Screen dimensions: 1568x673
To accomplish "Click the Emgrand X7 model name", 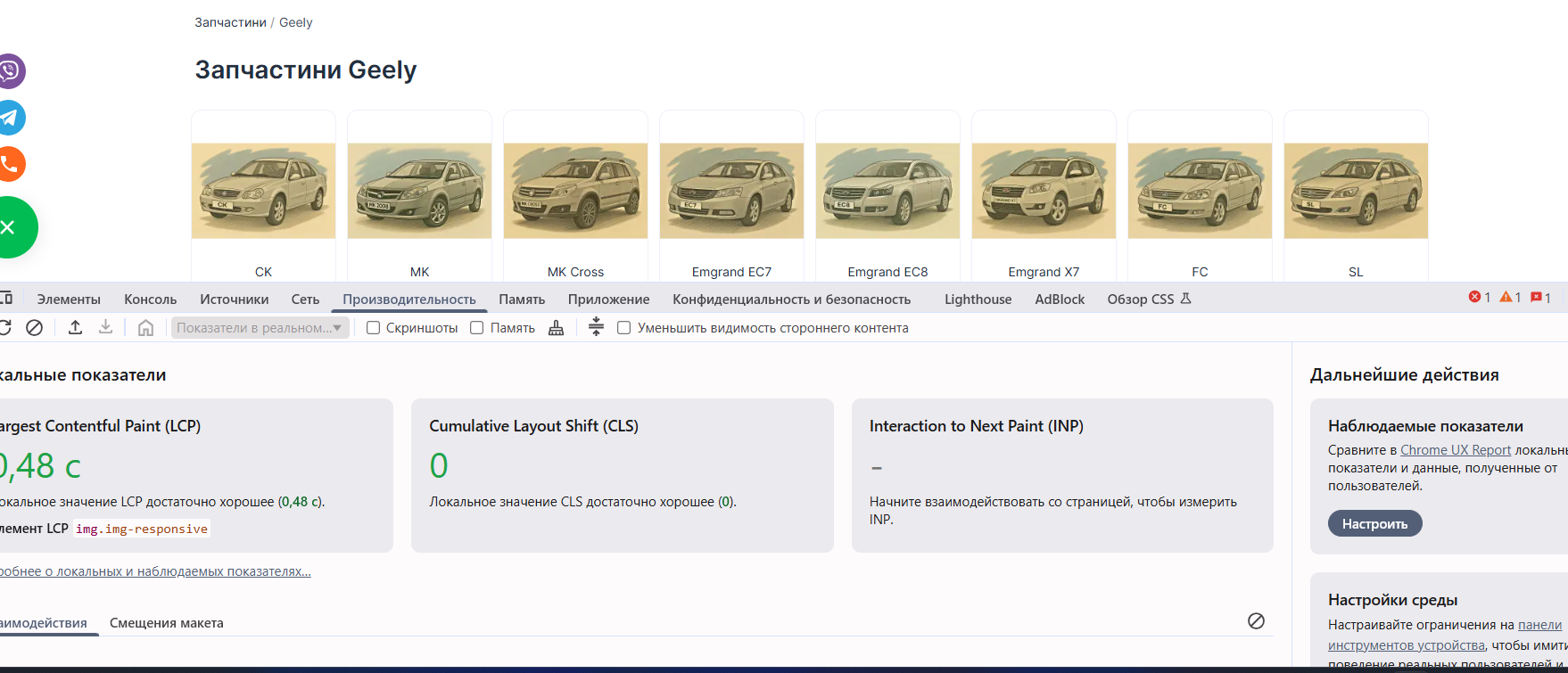I will pos(1044,272).
